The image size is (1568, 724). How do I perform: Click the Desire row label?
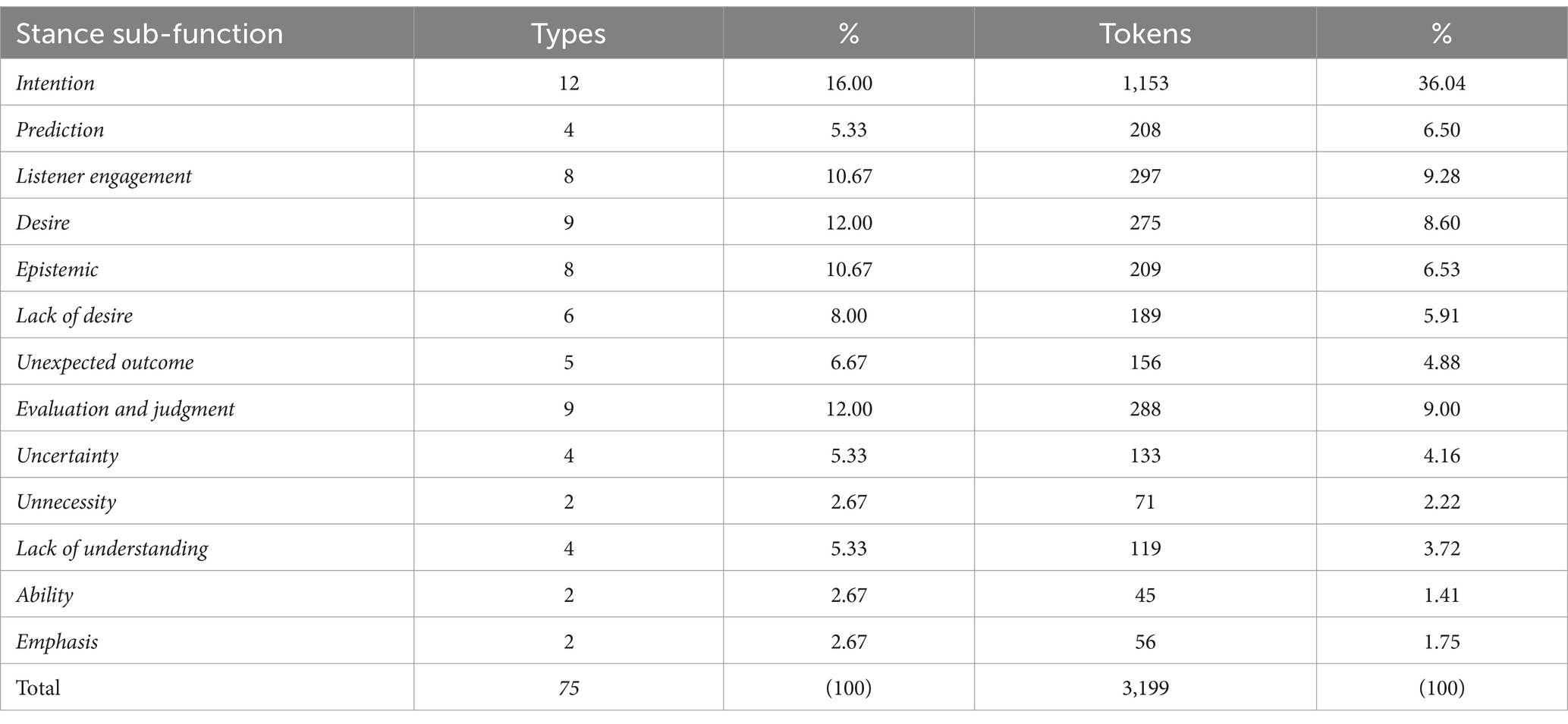pyautogui.click(x=43, y=223)
